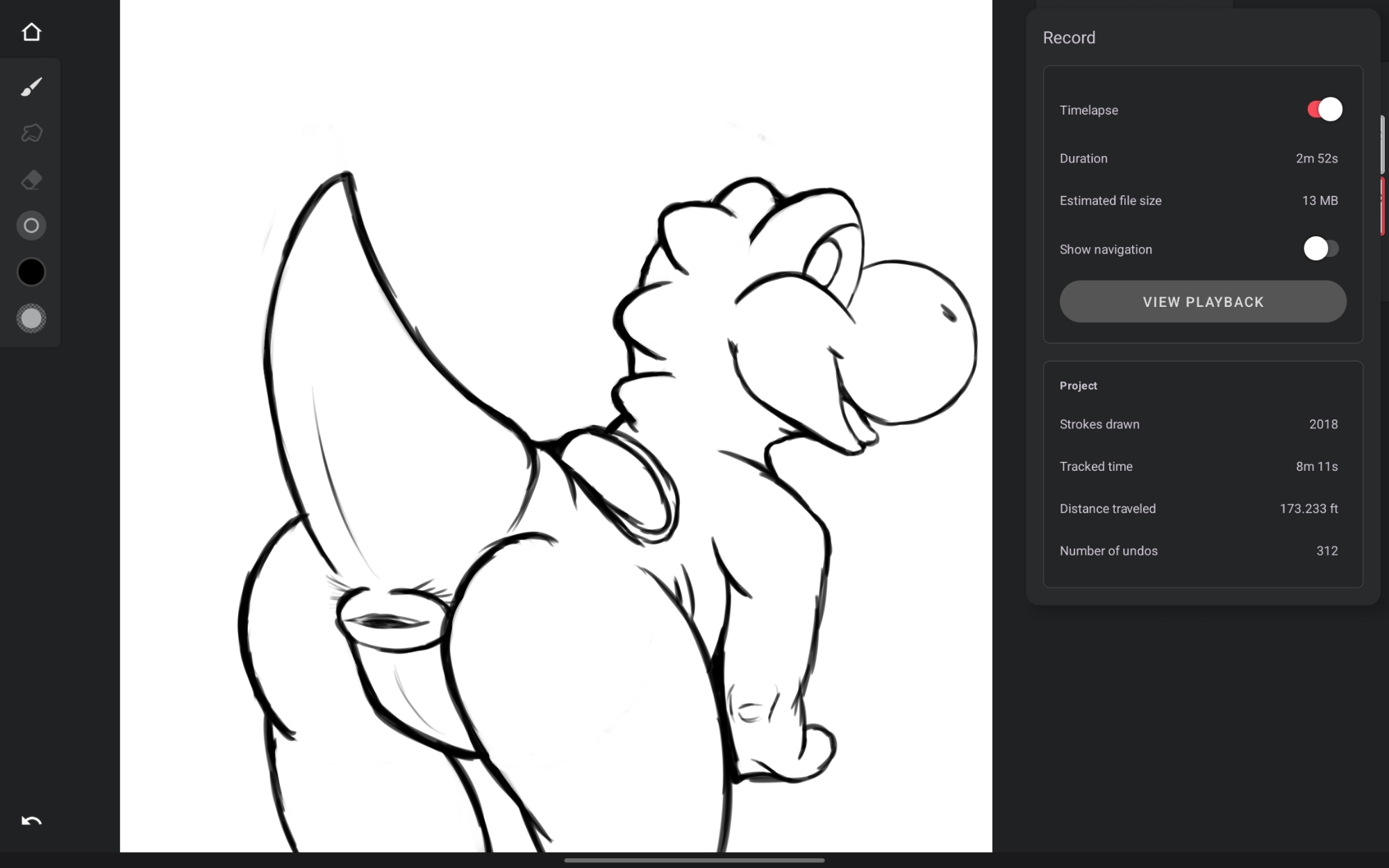Tap the Strokes drawn 2018 entry
Viewport: 1389px width, 868px height.
(x=1199, y=424)
